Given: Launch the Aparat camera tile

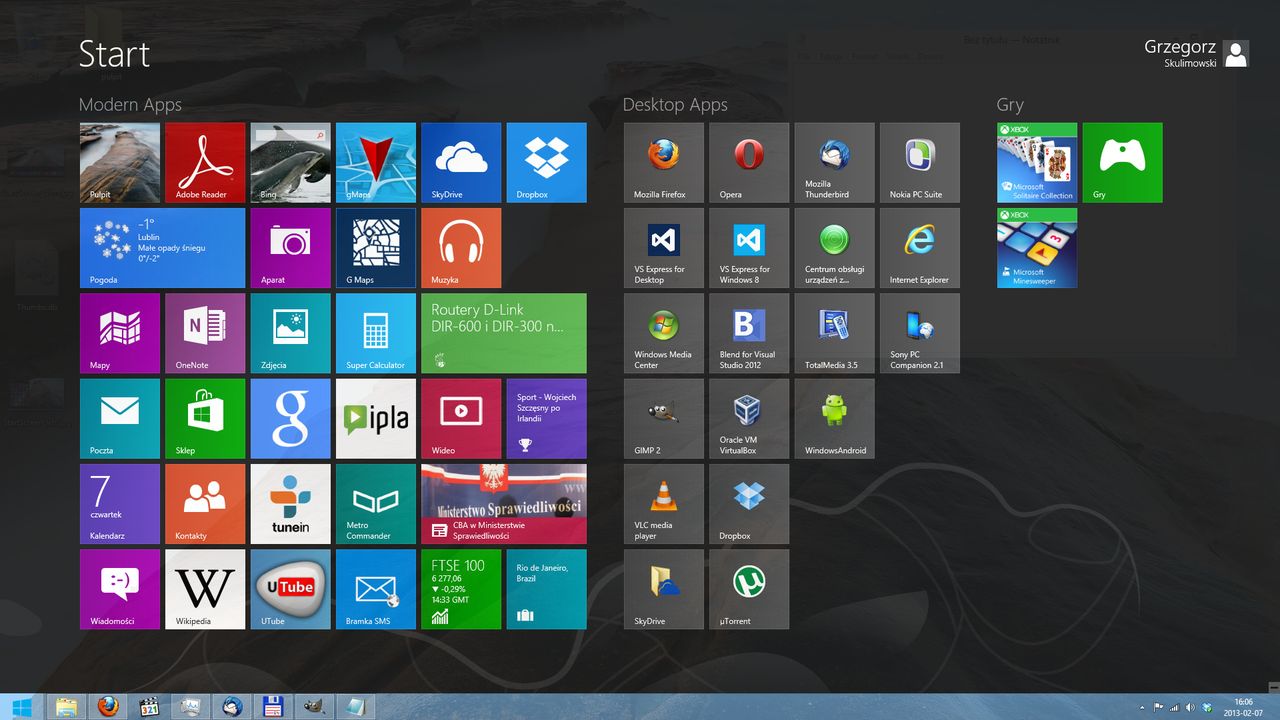Looking at the screenshot, I should pos(290,248).
